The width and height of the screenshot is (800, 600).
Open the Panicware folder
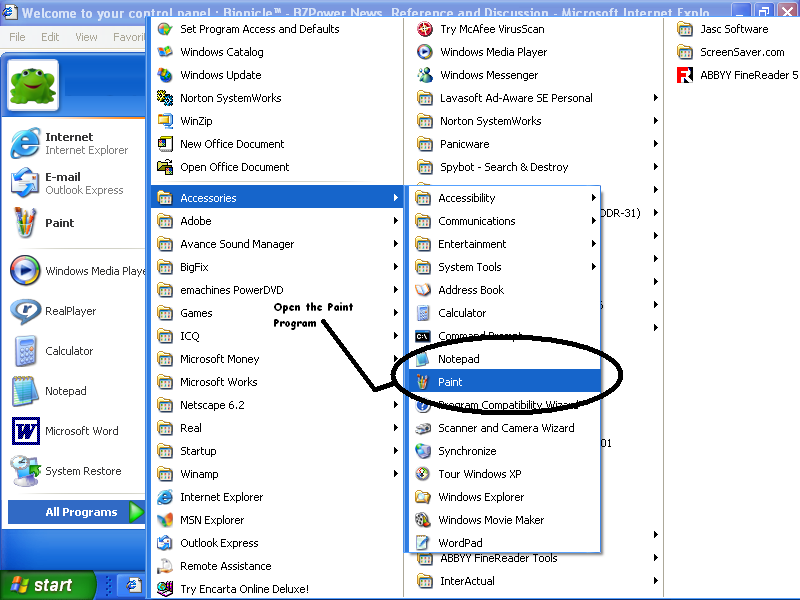(x=534, y=144)
